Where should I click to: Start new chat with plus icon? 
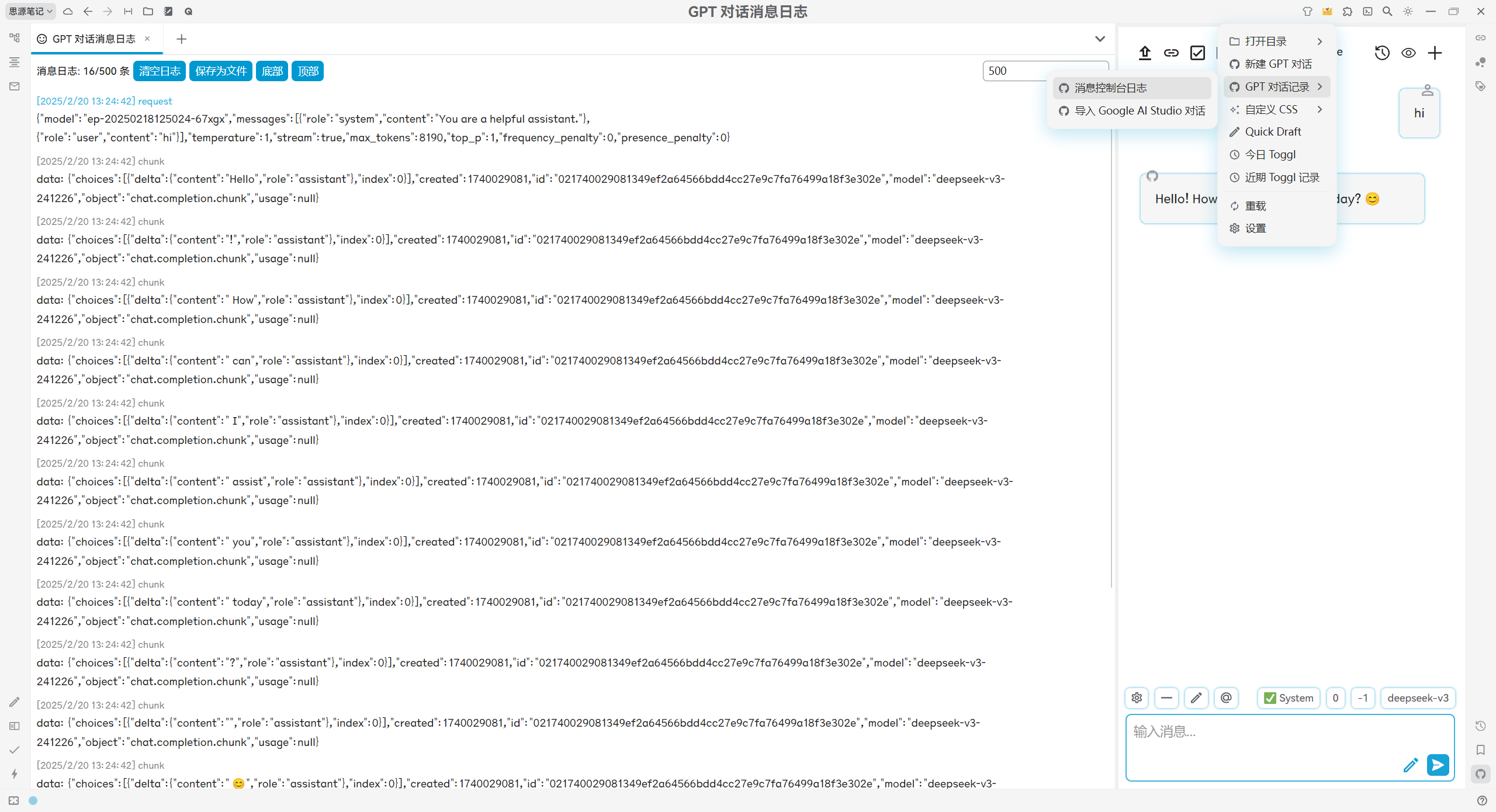[1435, 53]
